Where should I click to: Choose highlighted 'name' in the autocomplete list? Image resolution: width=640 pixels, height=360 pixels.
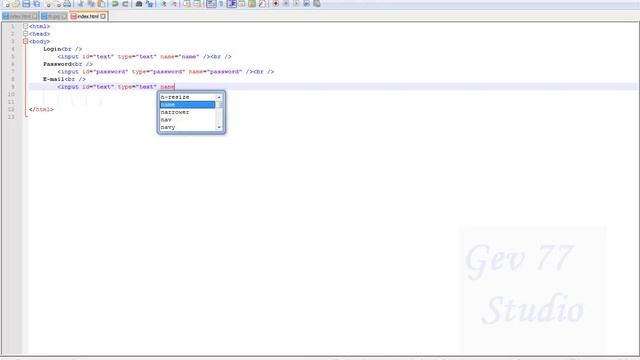click(187, 104)
